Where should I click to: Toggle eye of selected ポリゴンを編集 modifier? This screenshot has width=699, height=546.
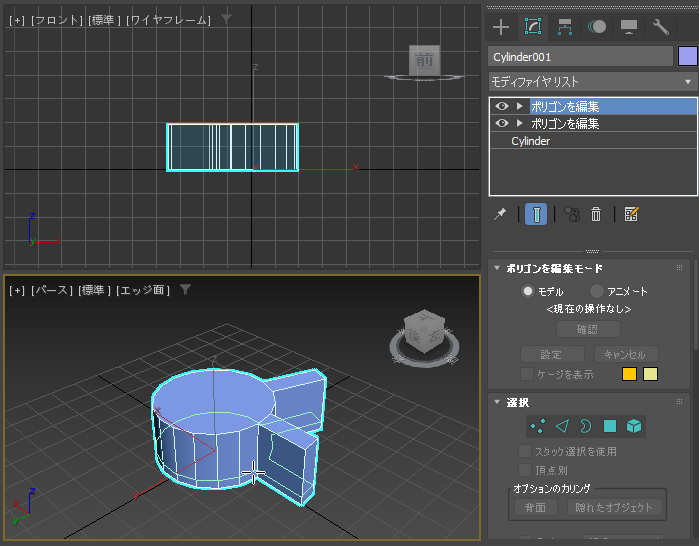502,106
